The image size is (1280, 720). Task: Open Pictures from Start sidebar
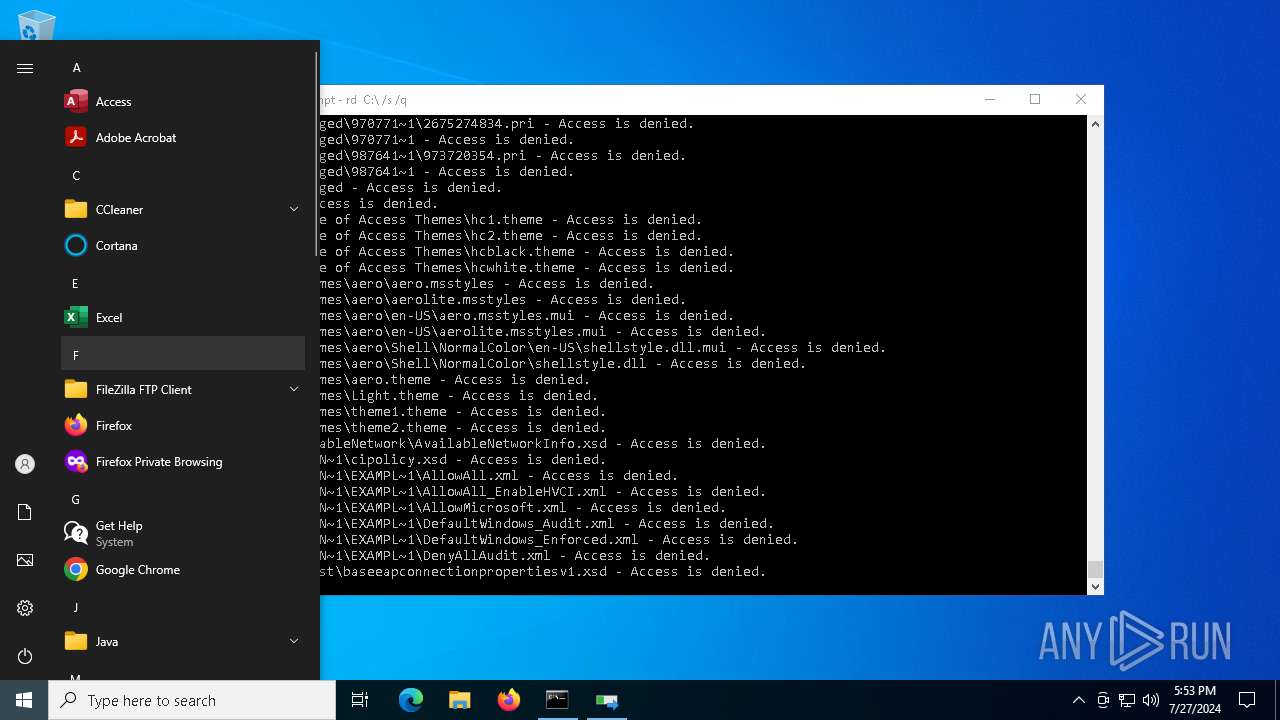tap(25, 560)
